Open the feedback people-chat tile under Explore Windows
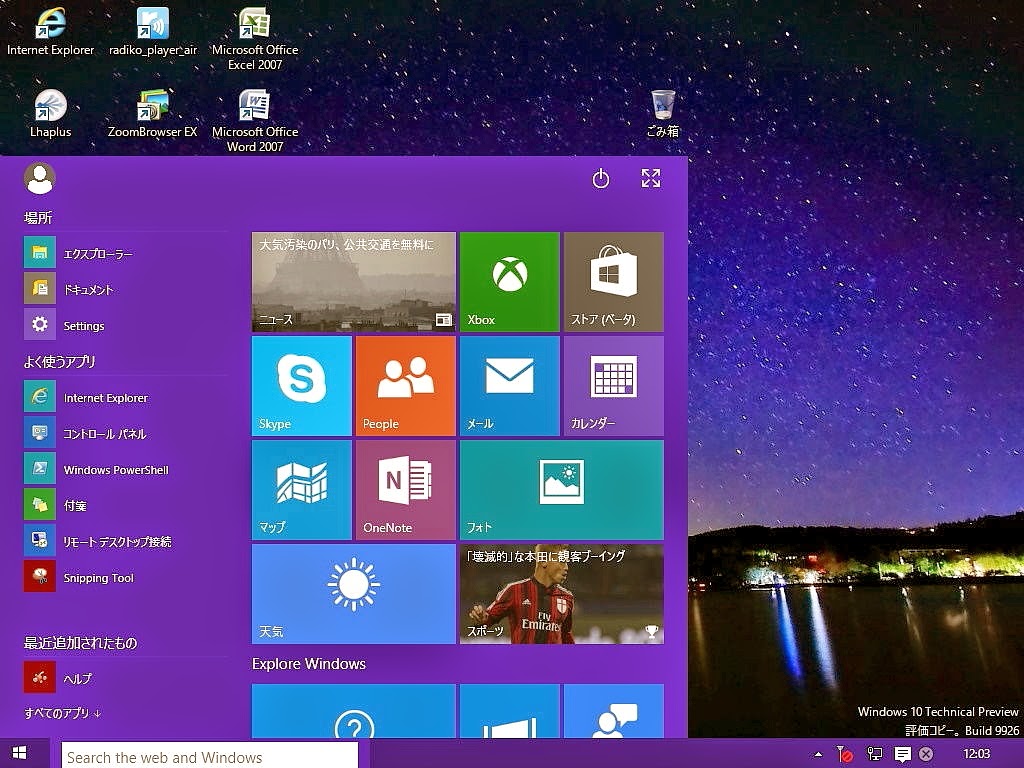Image resolution: width=1024 pixels, height=768 pixels. [614, 711]
